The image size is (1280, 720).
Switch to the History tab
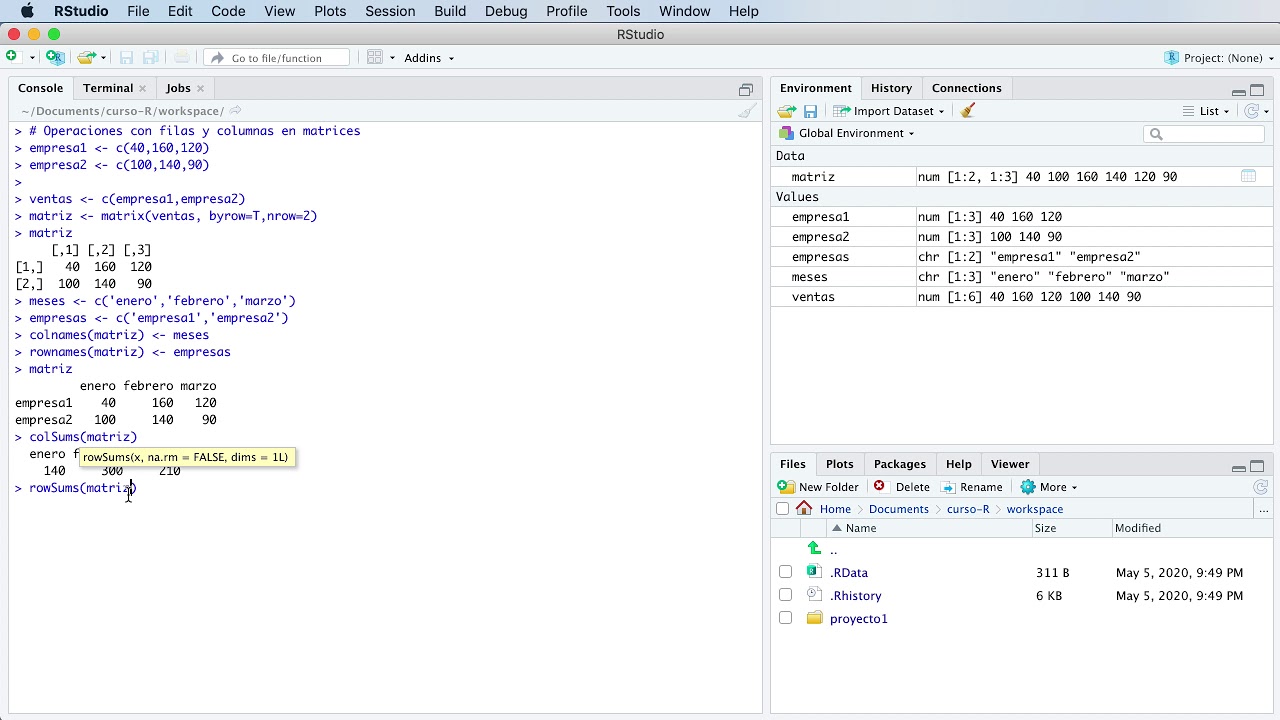point(891,88)
